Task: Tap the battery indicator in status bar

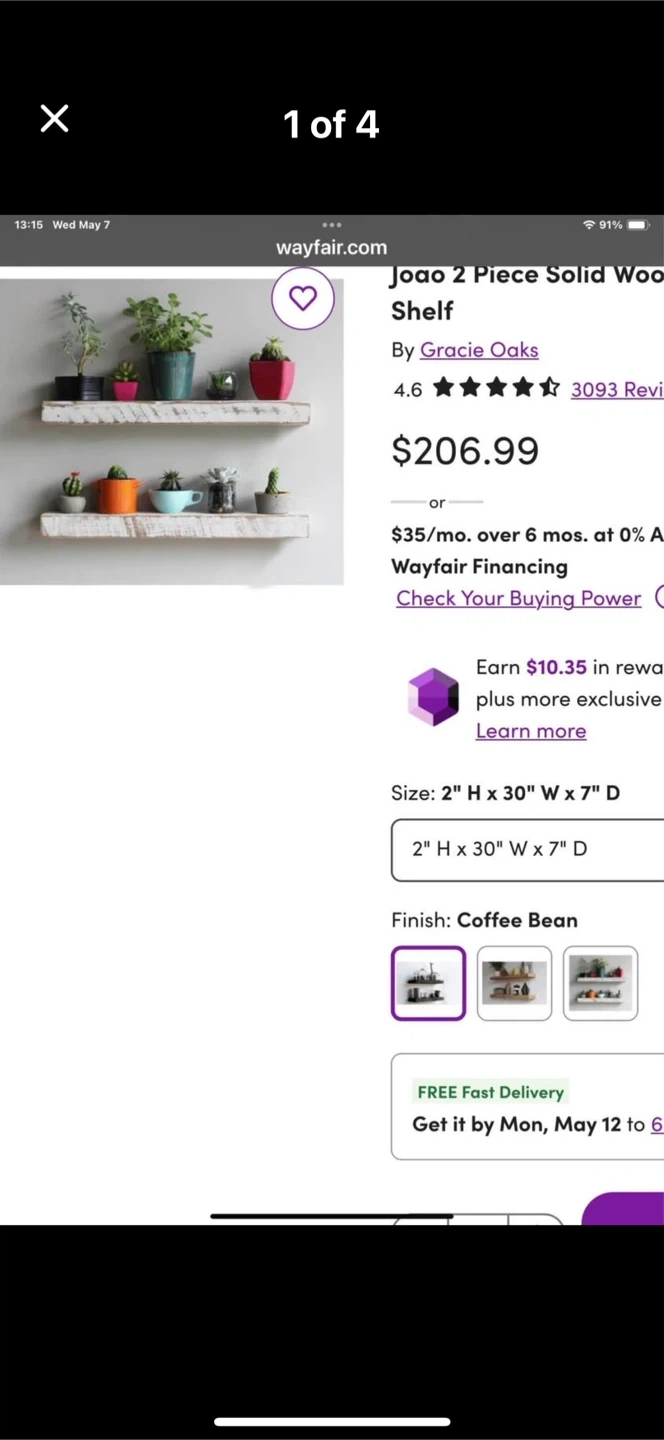Action: [637, 225]
